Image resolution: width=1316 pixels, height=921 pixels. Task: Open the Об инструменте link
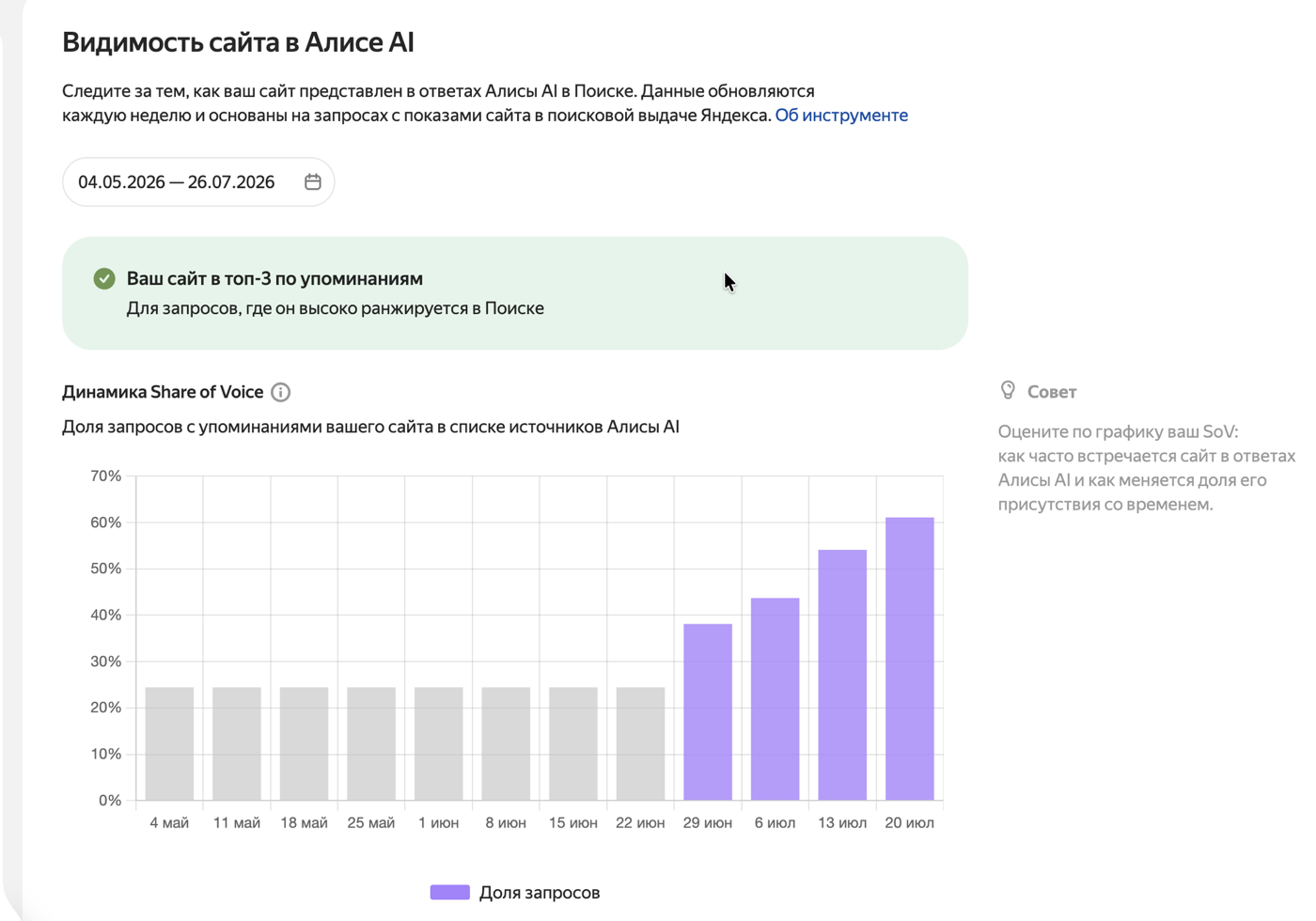[841, 116]
